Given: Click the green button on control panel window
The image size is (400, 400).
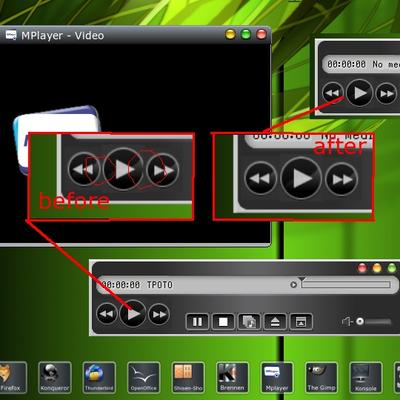Looking at the screenshot, I should pyautogui.click(x=392, y=268).
